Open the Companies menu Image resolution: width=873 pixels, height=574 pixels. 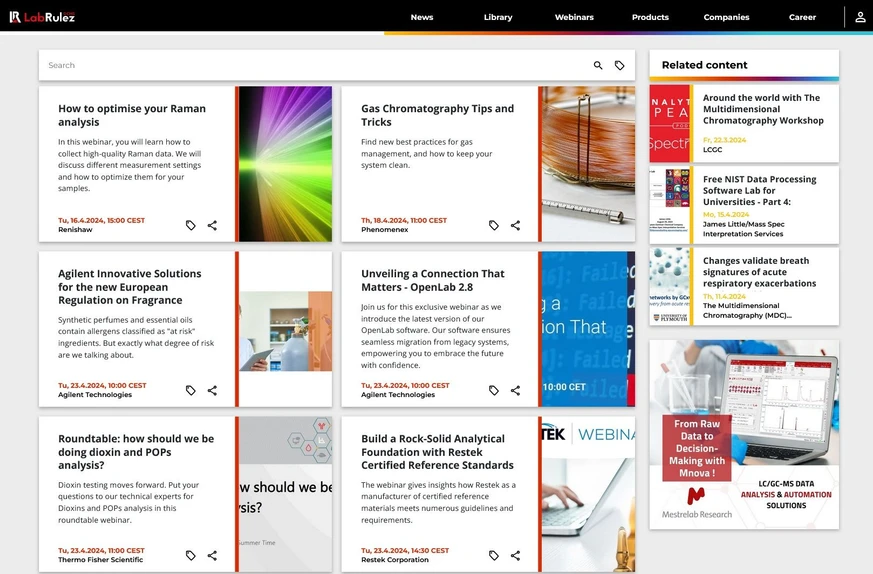coord(726,17)
